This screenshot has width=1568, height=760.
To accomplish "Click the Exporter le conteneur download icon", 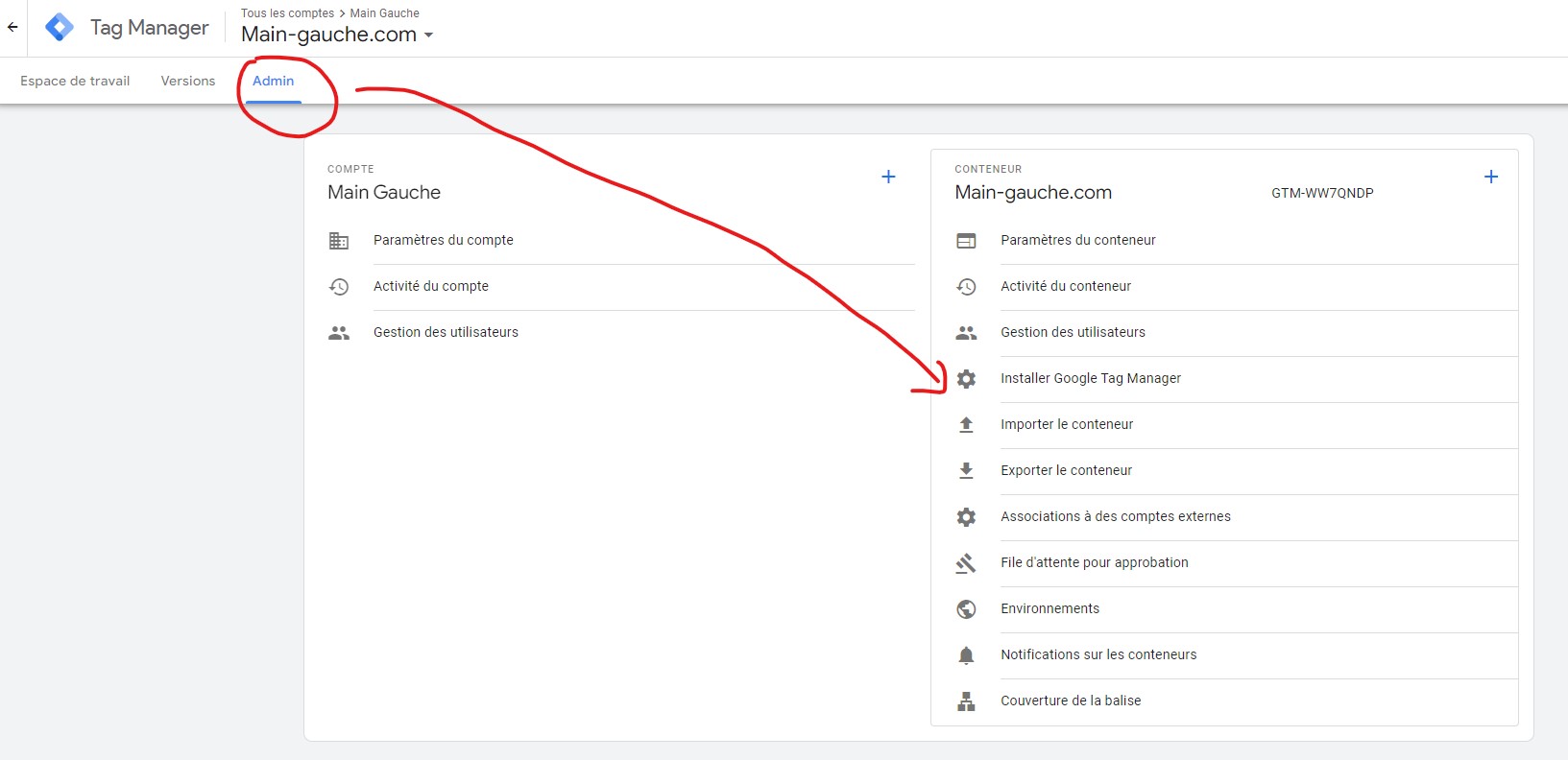I will pos(966,471).
